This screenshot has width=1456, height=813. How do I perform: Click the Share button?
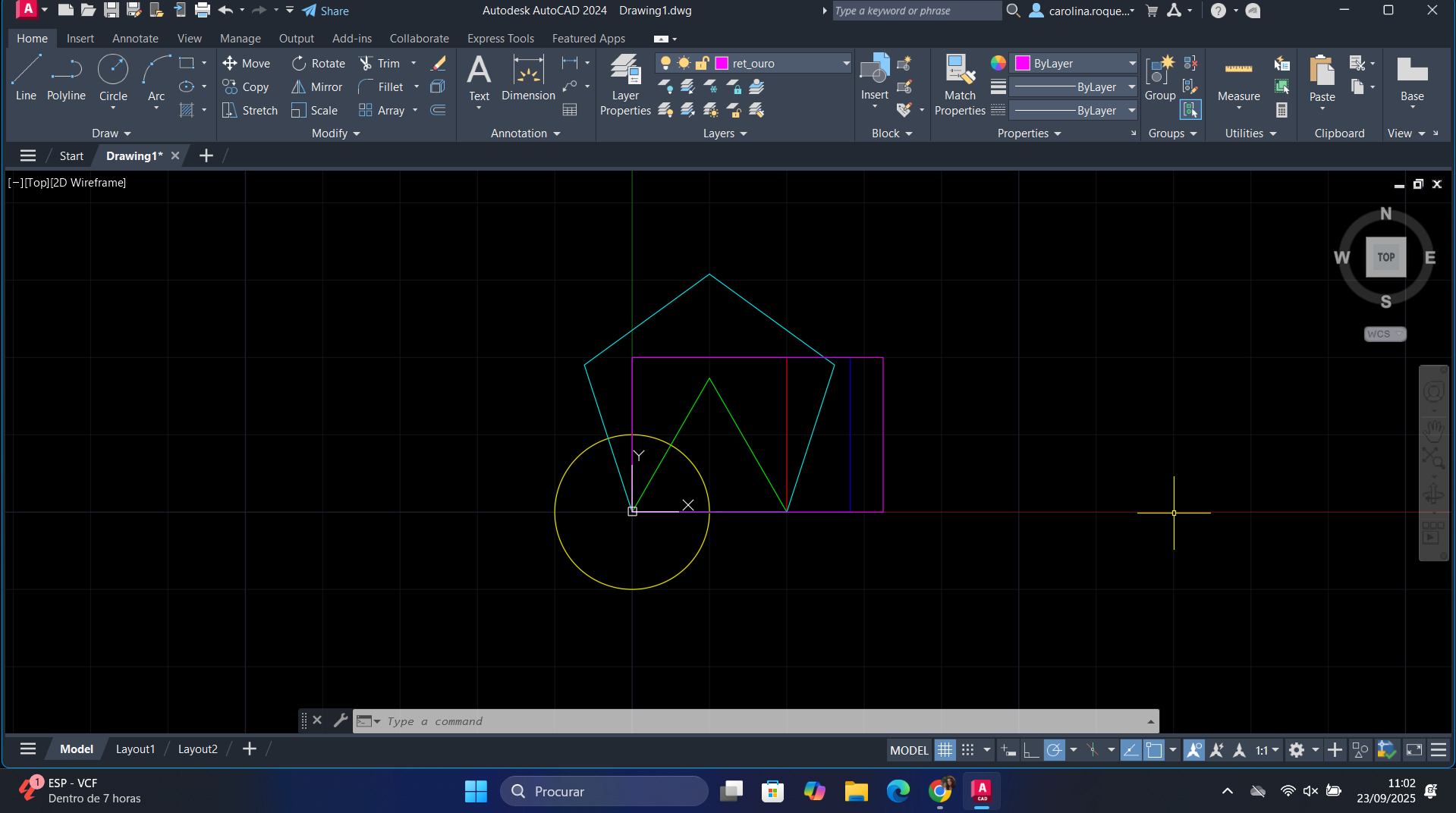click(325, 11)
